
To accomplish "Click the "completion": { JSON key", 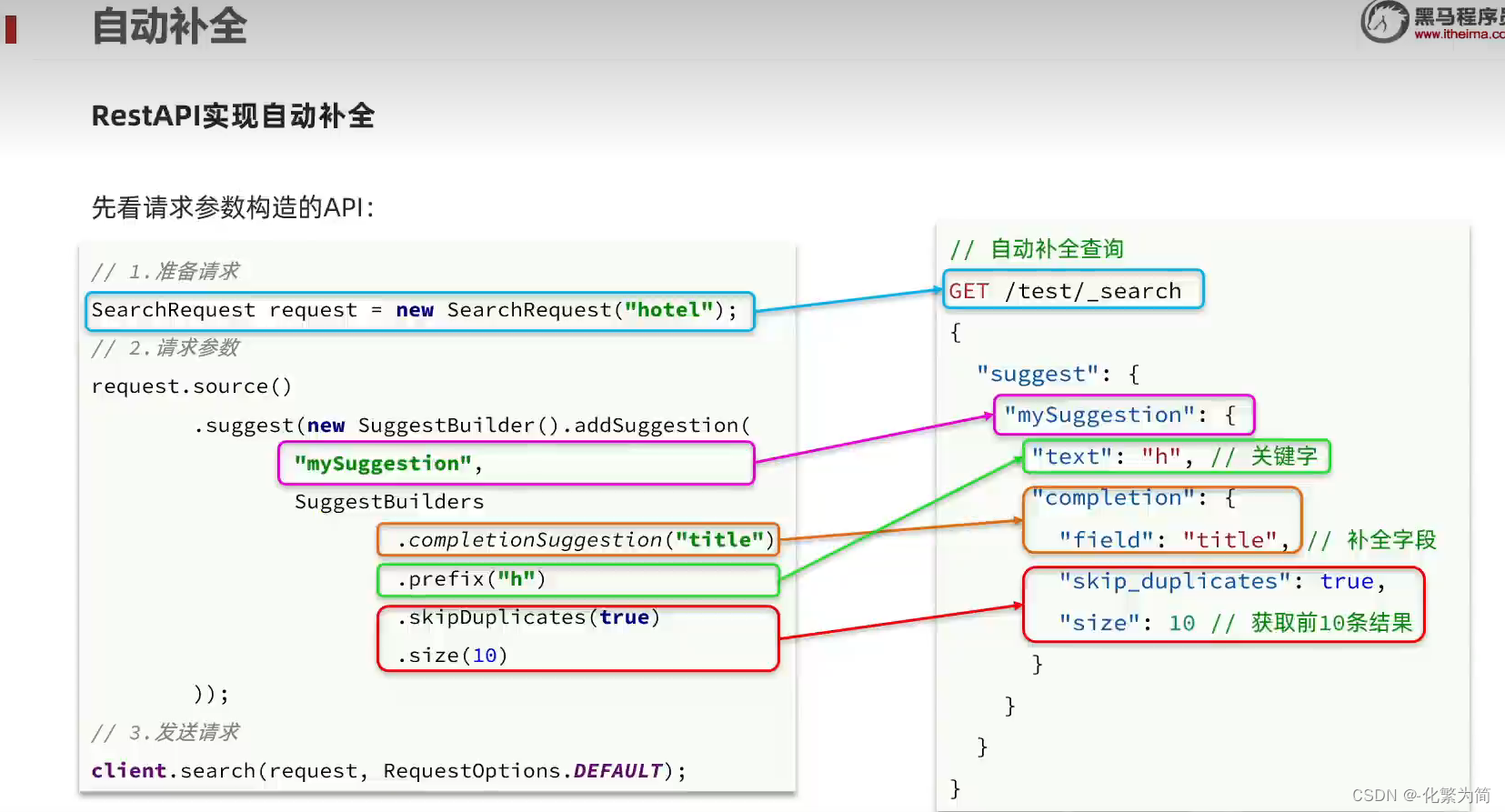I will pyautogui.click(x=1133, y=498).
